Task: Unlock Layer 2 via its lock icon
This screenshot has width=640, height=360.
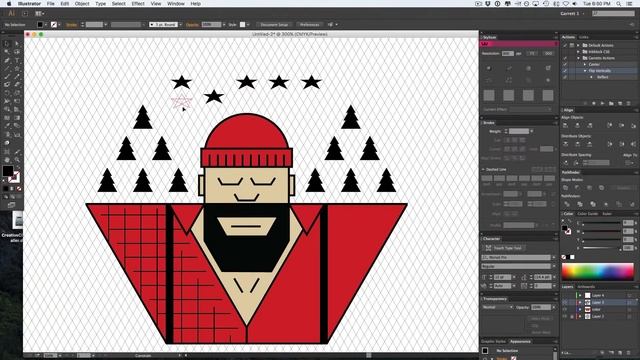Action: coord(572,317)
